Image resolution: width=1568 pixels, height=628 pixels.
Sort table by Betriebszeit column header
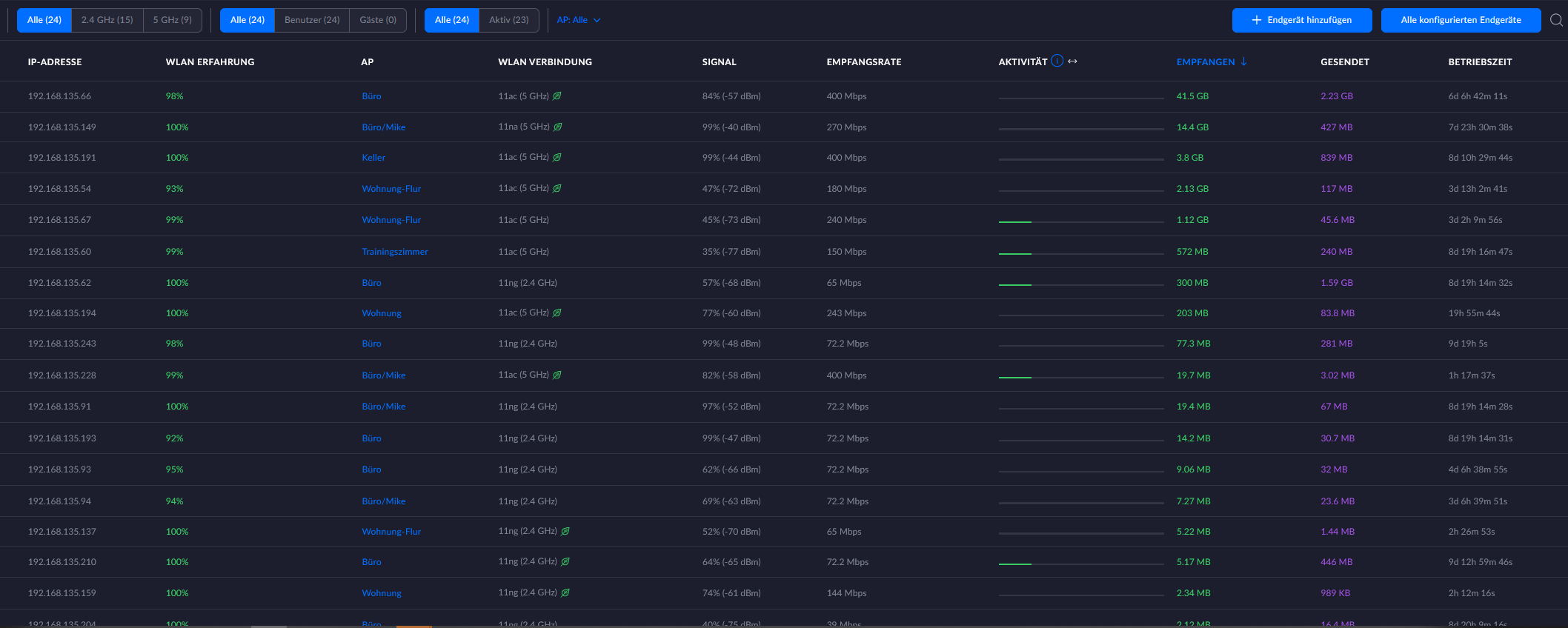[x=1480, y=62]
